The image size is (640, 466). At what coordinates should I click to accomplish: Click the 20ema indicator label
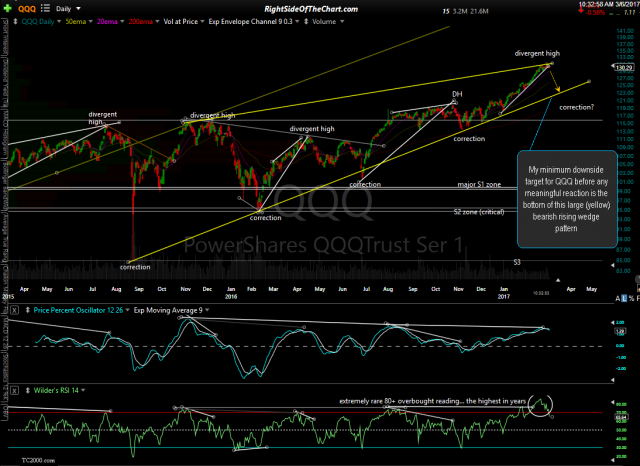(x=107, y=22)
